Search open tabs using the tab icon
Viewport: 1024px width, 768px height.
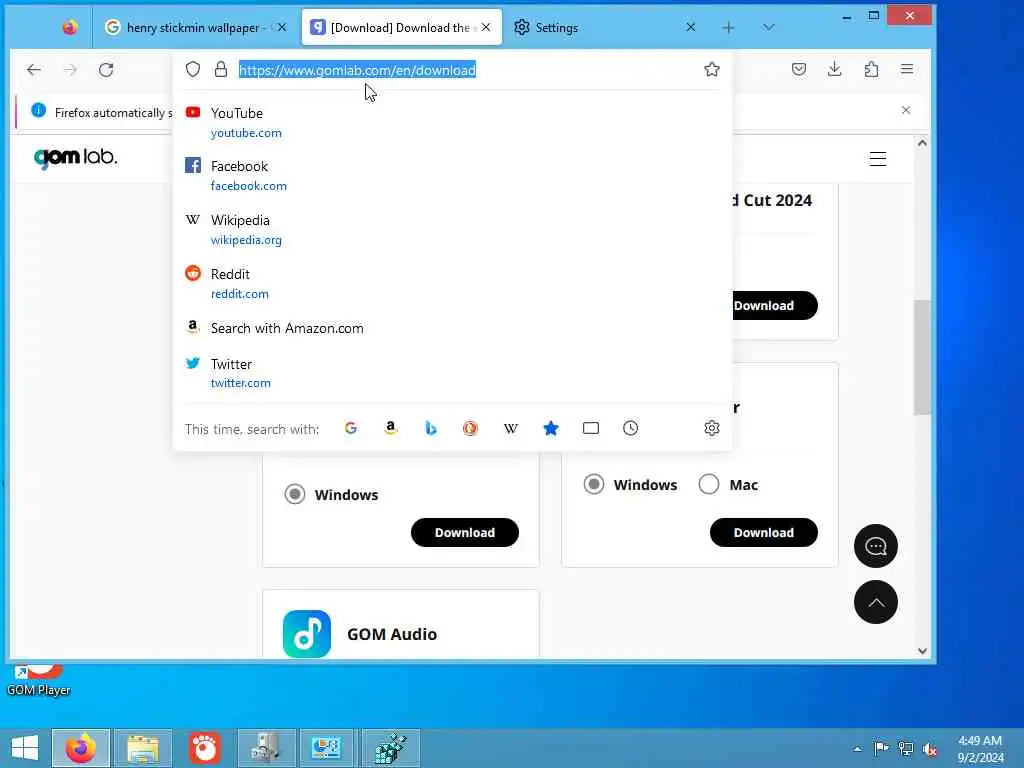[x=590, y=428]
